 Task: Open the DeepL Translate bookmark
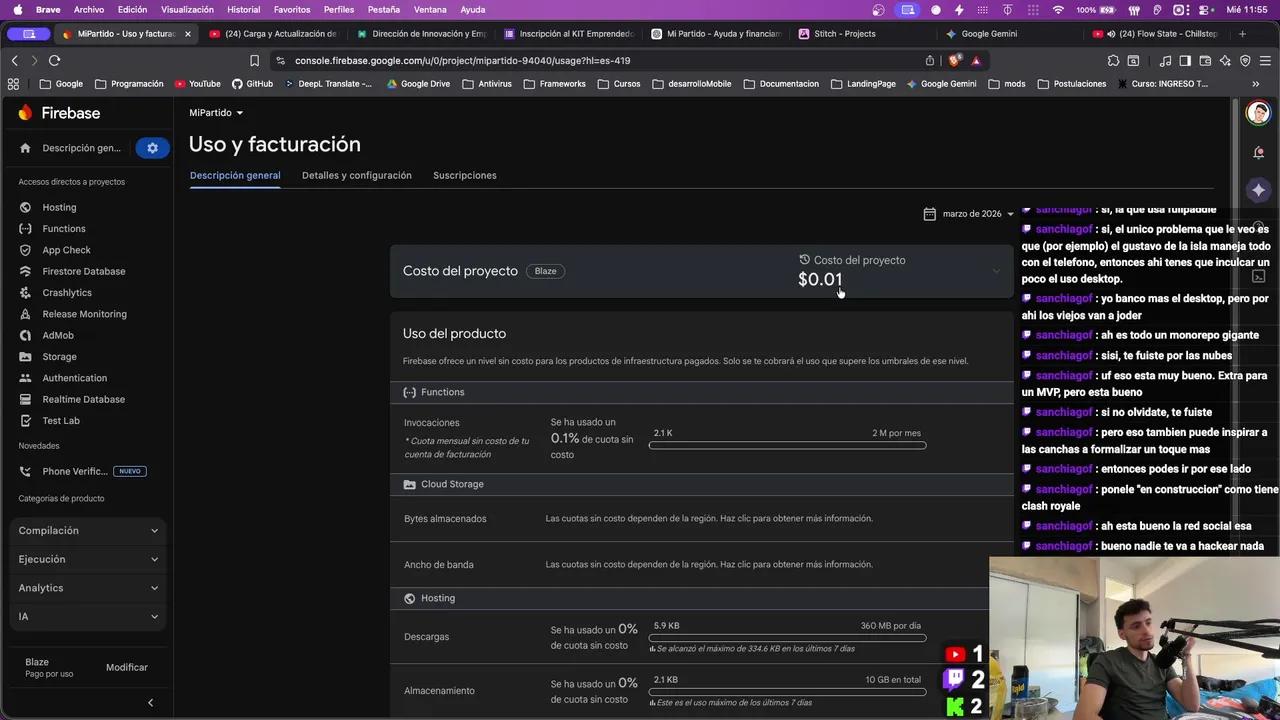tap(328, 84)
